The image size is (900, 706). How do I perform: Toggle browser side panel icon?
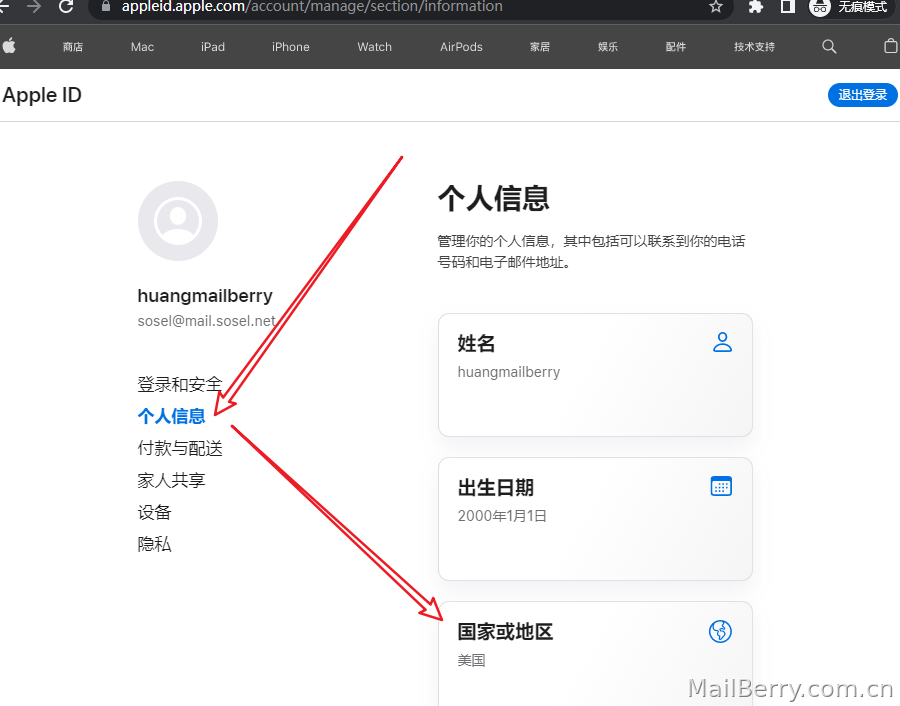coord(788,7)
